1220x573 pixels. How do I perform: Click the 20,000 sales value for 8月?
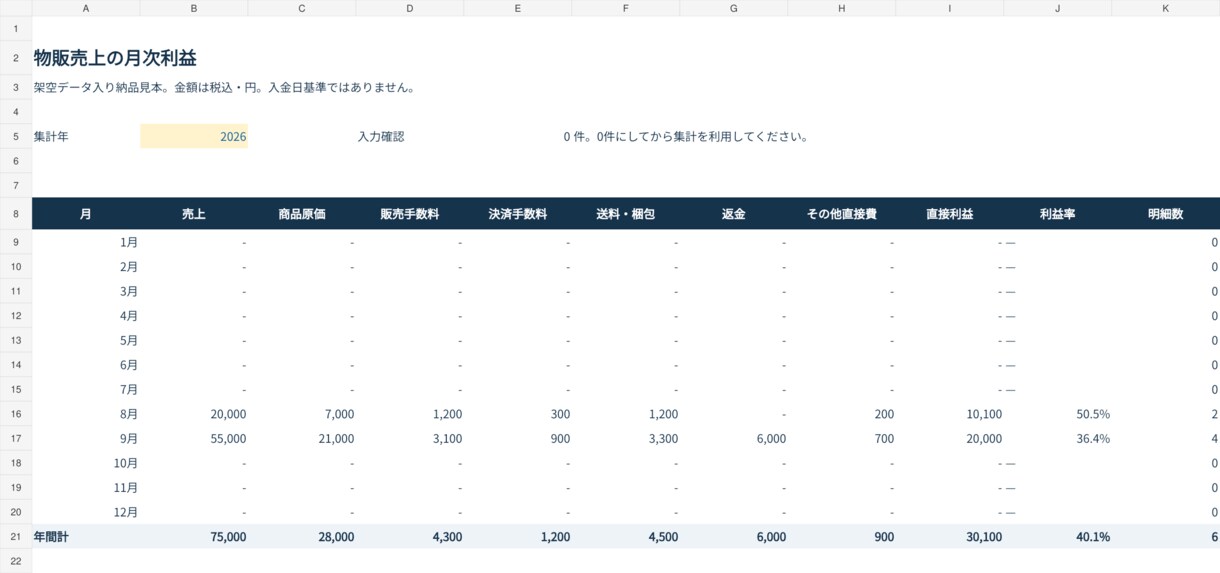(x=194, y=414)
